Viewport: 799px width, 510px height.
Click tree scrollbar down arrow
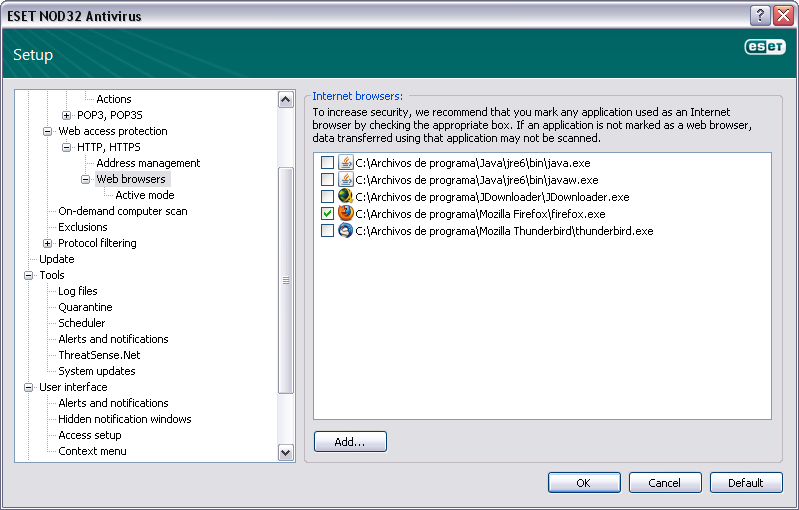pyautogui.click(x=286, y=452)
